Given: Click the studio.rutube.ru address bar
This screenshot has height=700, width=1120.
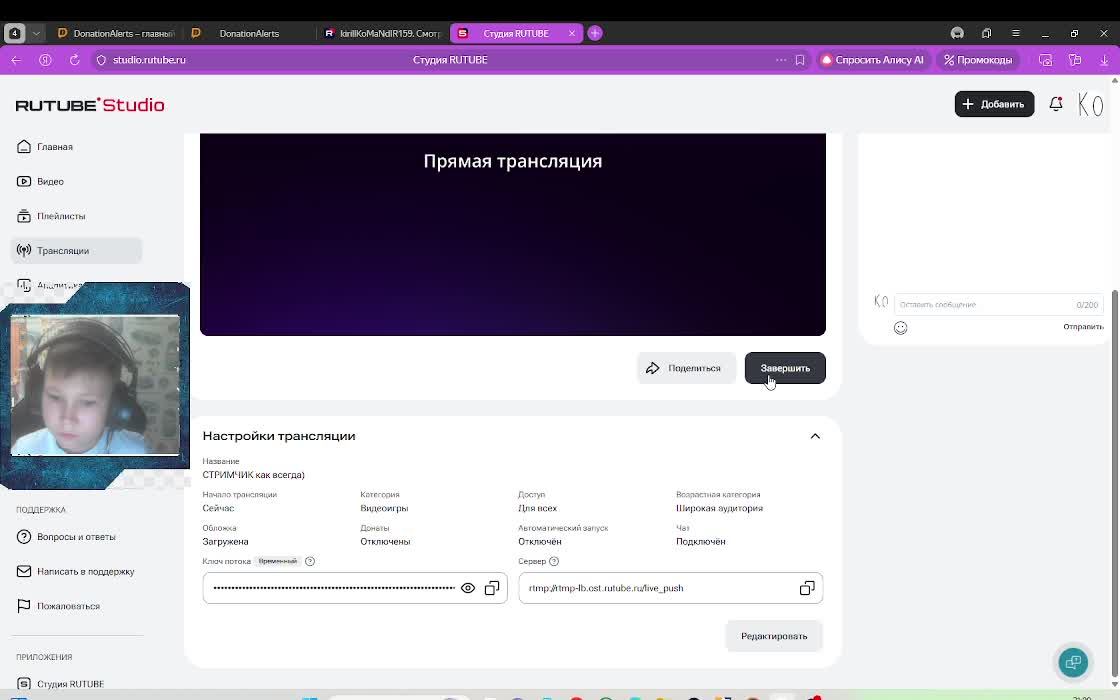Looking at the screenshot, I should pos(149,60).
